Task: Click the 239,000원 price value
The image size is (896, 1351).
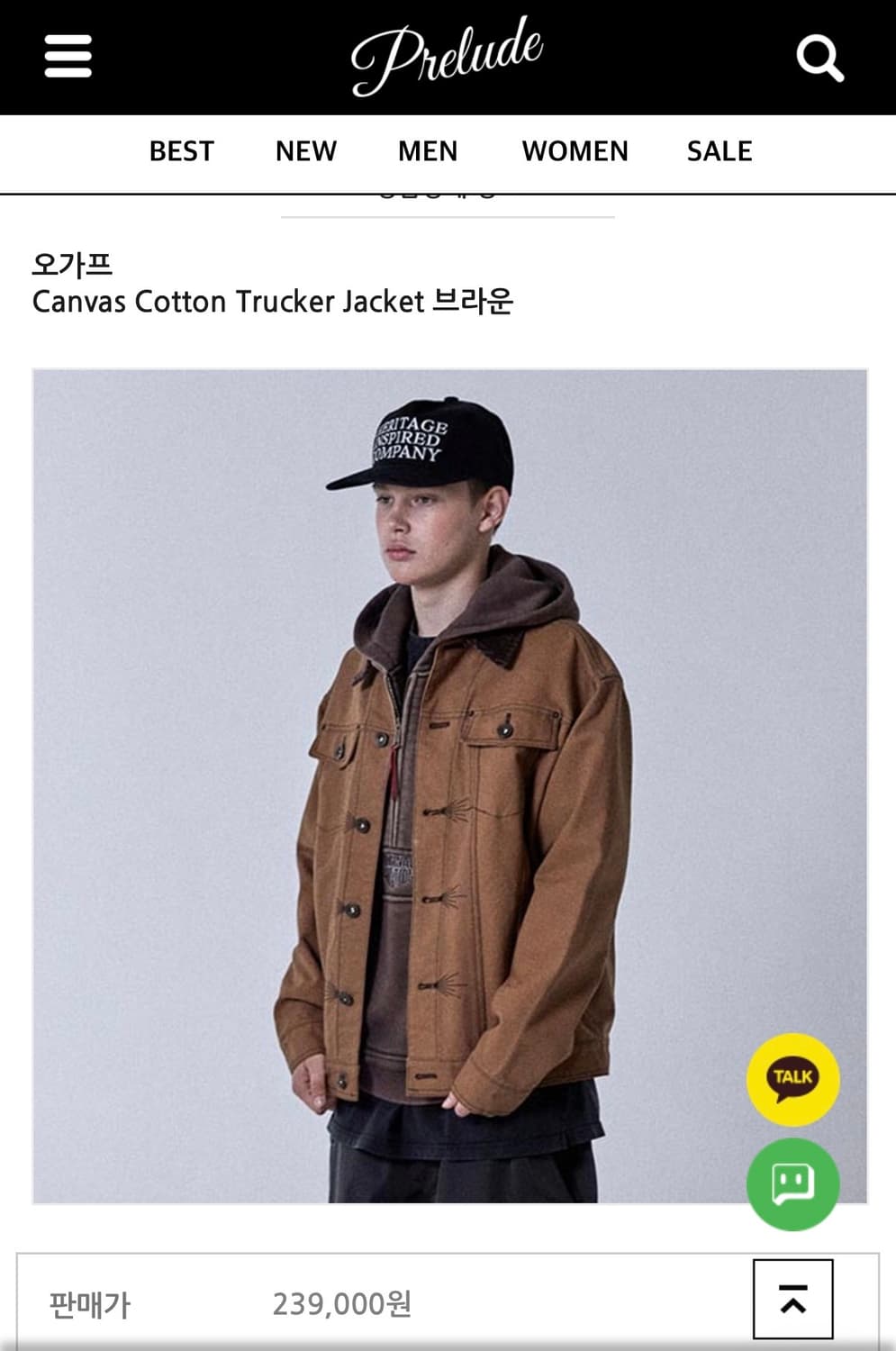Action: (x=342, y=1303)
